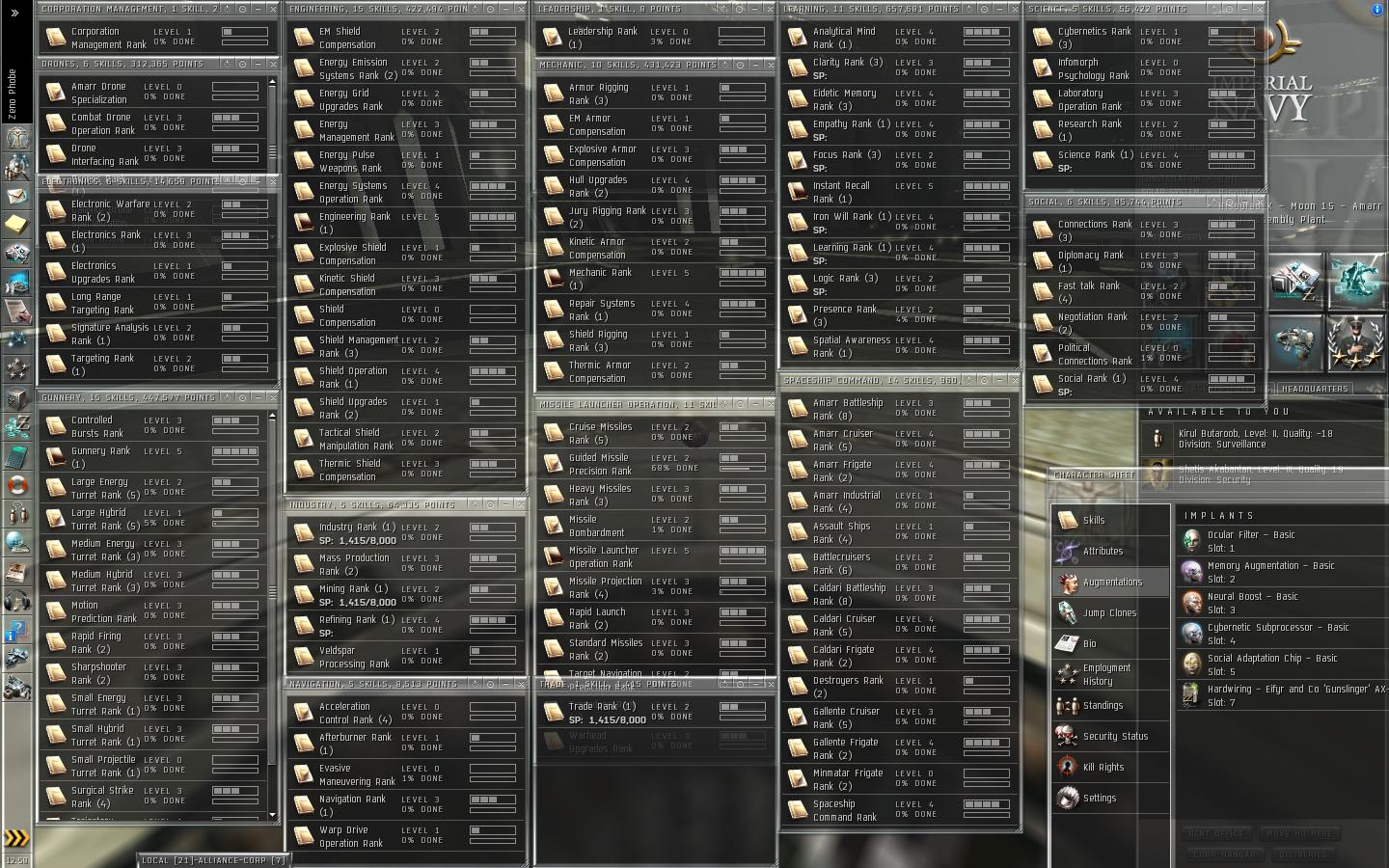Viewport: 1389px width, 868px height.
Task: Click the Deliveries button
Action: (x=1303, y=854)
